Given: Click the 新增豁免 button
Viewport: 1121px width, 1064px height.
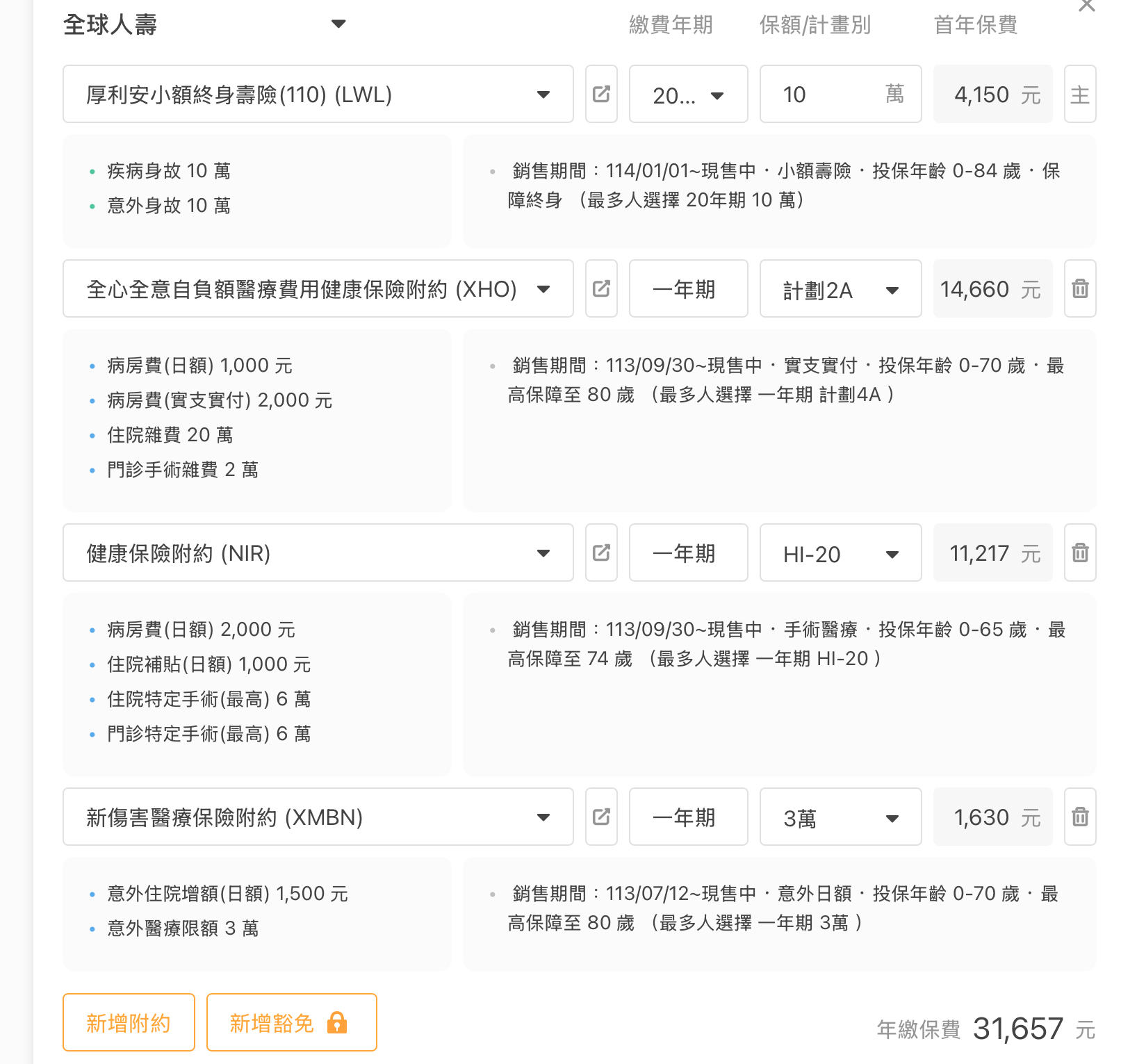Looking at the screenshot, I should coord(291,1022).
